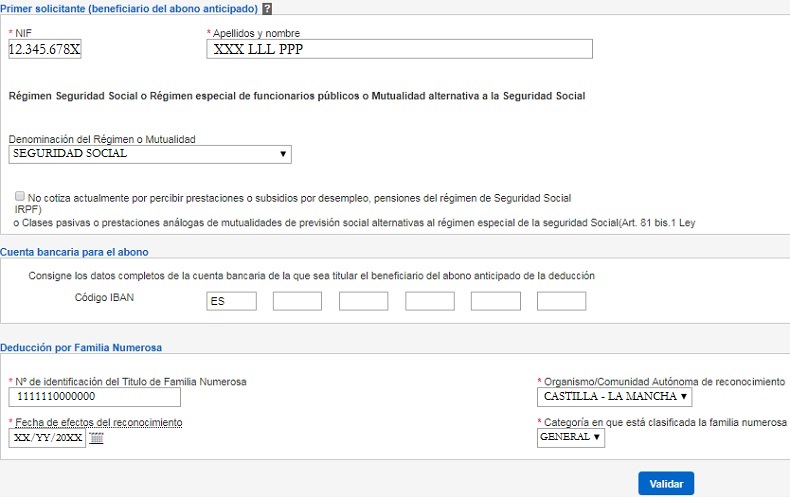The image size is (790, 498).
Task: Open Organismo/Comunidad Autónoma dropdown
Action: click(614, 397)
